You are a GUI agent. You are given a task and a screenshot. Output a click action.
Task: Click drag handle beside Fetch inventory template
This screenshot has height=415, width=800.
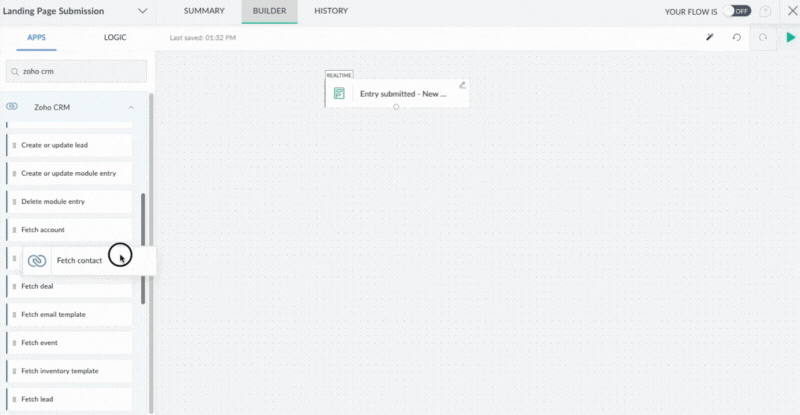coord(14,371)
